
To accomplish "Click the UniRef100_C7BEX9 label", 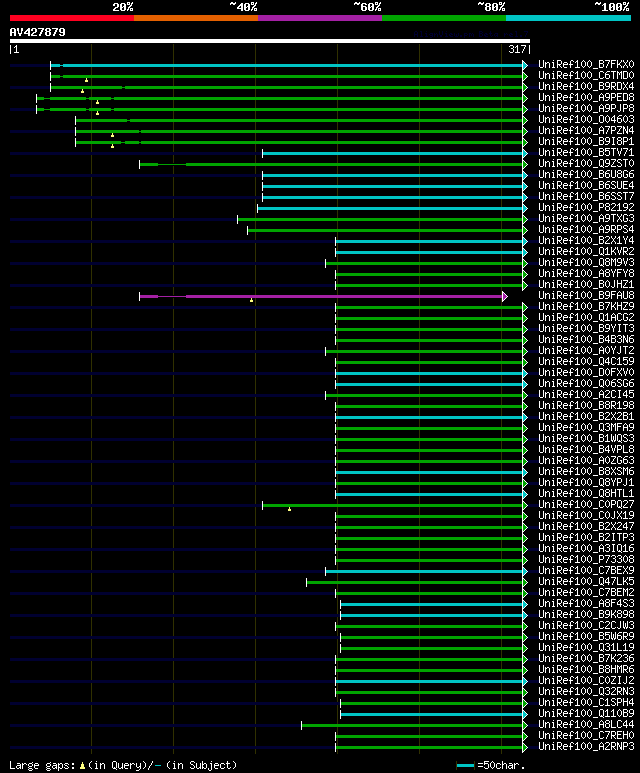I will (586, 570).
